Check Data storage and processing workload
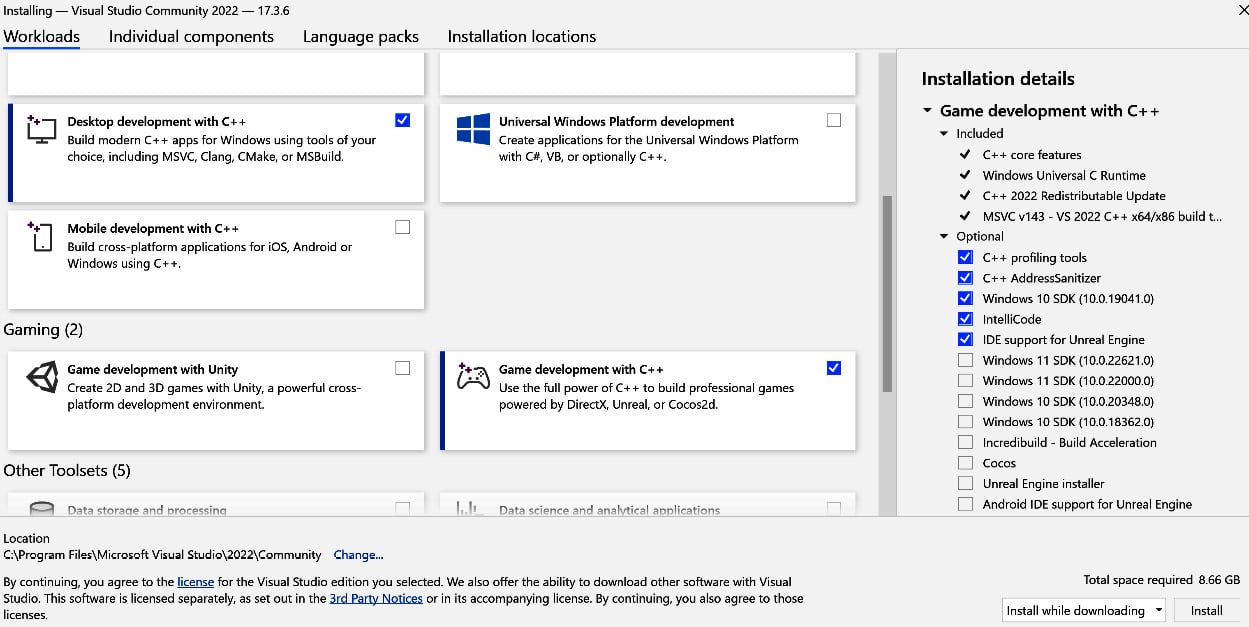Viewport: 1249px width, 627px height. point(402,509)
